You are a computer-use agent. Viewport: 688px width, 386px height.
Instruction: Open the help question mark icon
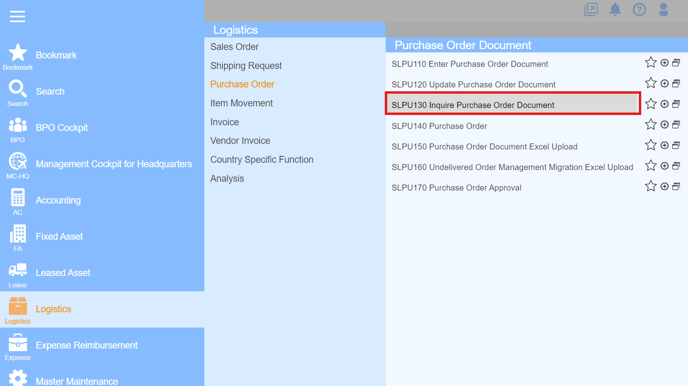639,9
